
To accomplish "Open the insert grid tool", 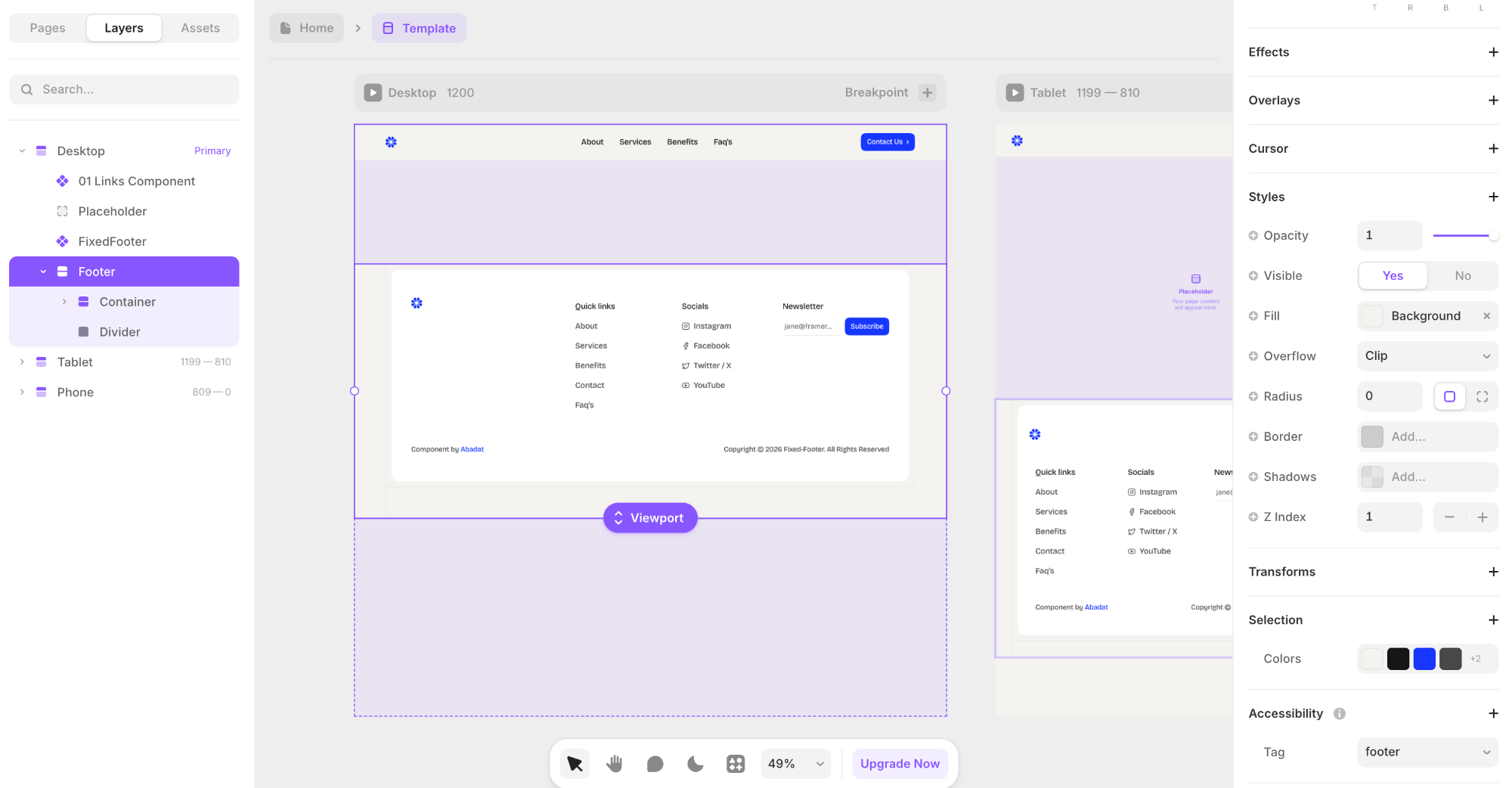I will point(736,764).
